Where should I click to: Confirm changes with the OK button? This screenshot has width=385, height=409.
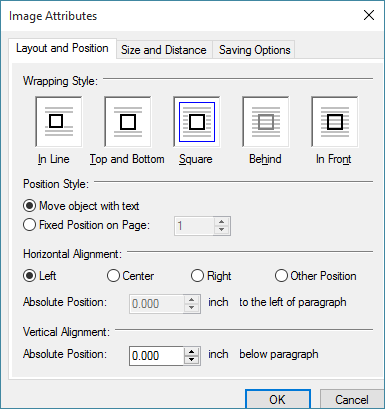278,399
